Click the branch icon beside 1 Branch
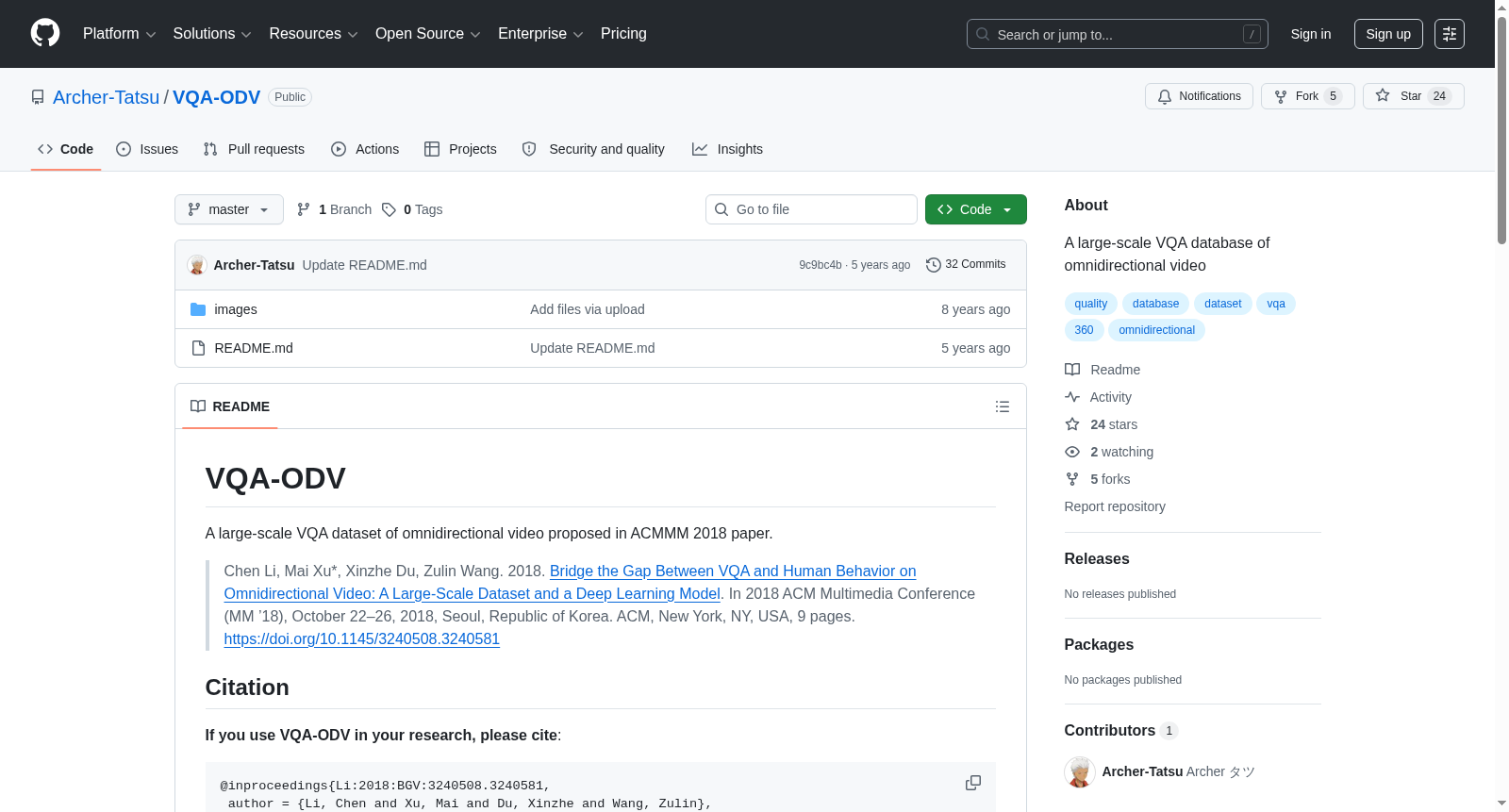 [304, 209]
